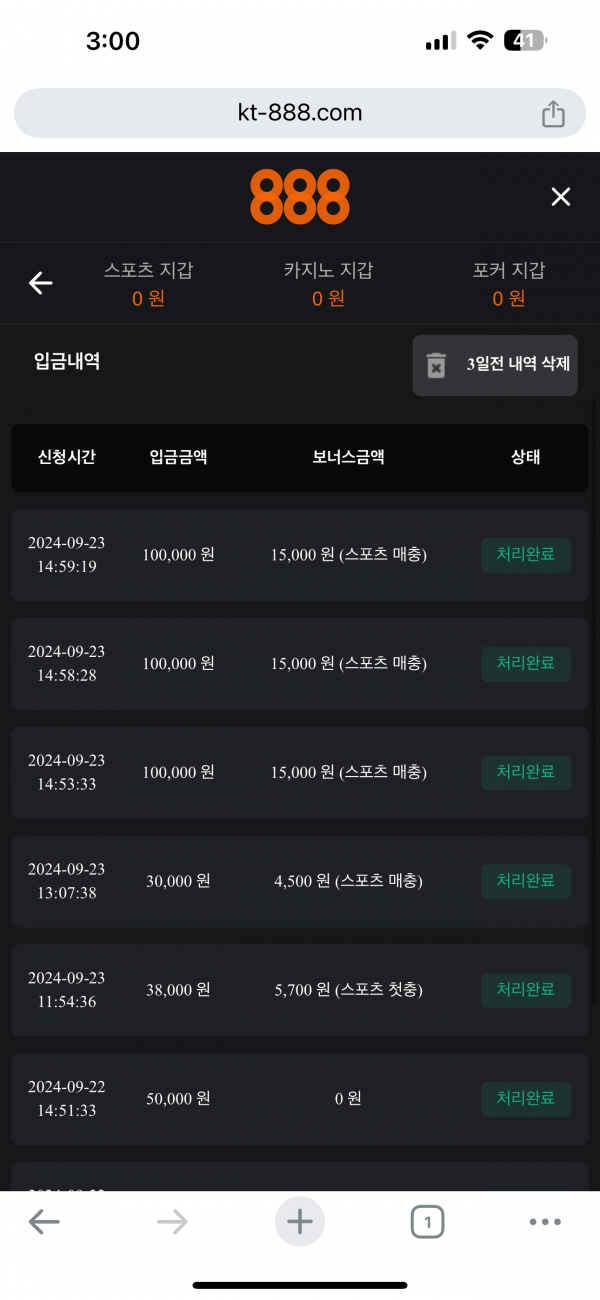Screen dimensions: 600x1300
Task: Tap the orange 888 logo
Action: (x=300, y=196)
